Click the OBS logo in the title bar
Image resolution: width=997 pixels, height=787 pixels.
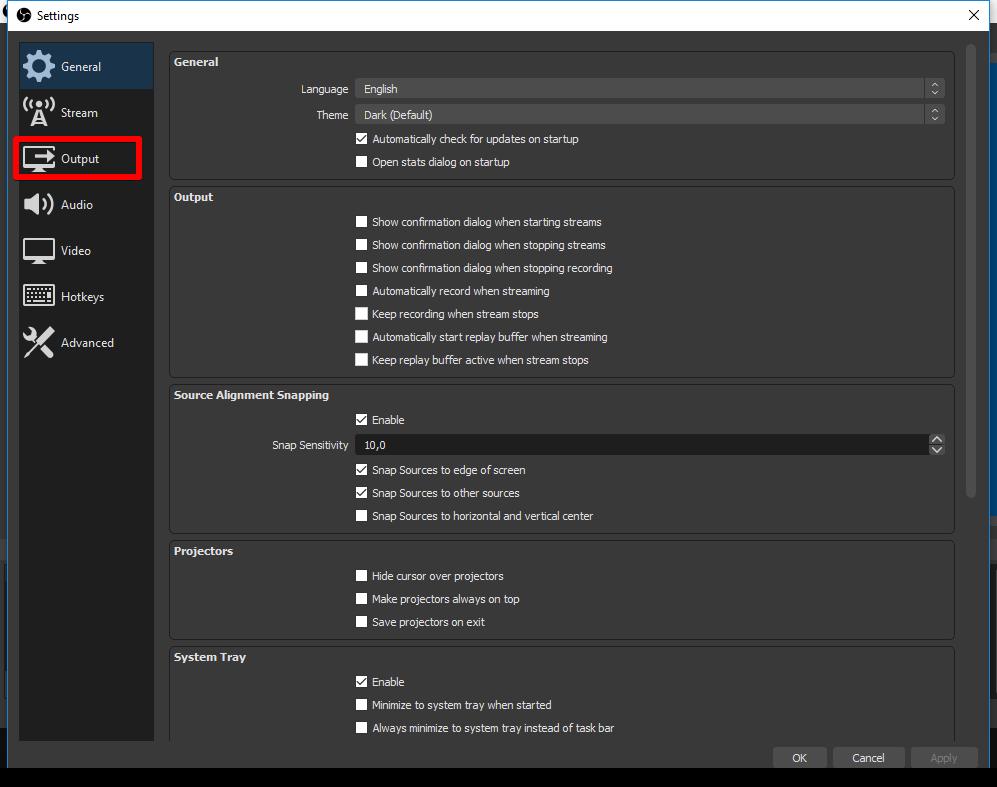point(22,15)
